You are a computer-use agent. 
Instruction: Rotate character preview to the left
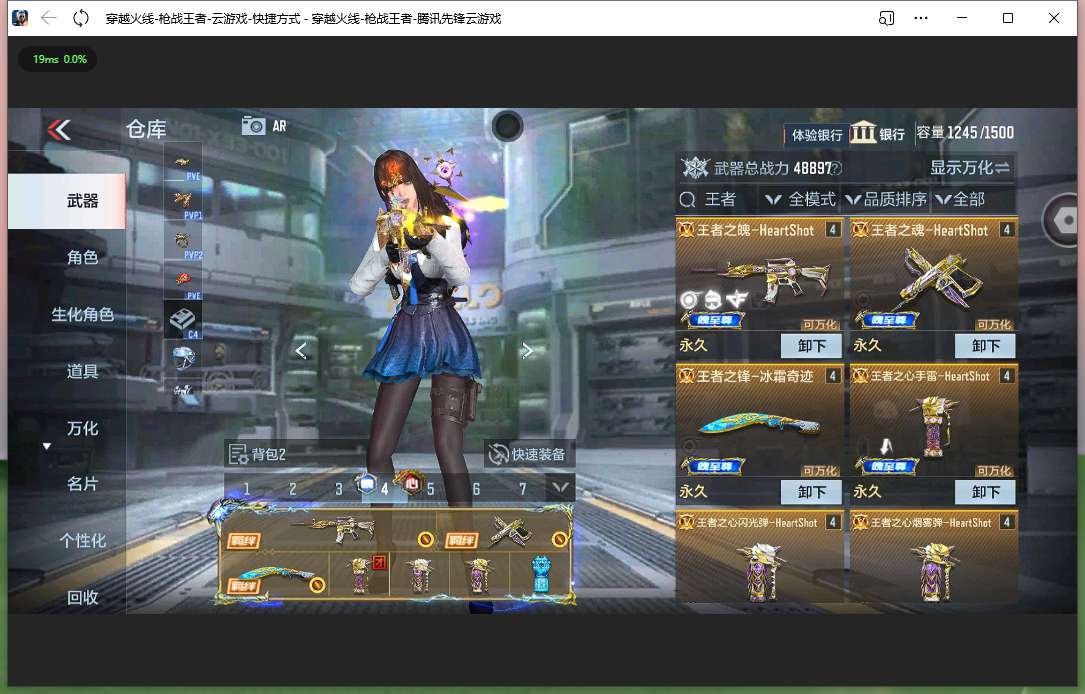tap(301, 351)
